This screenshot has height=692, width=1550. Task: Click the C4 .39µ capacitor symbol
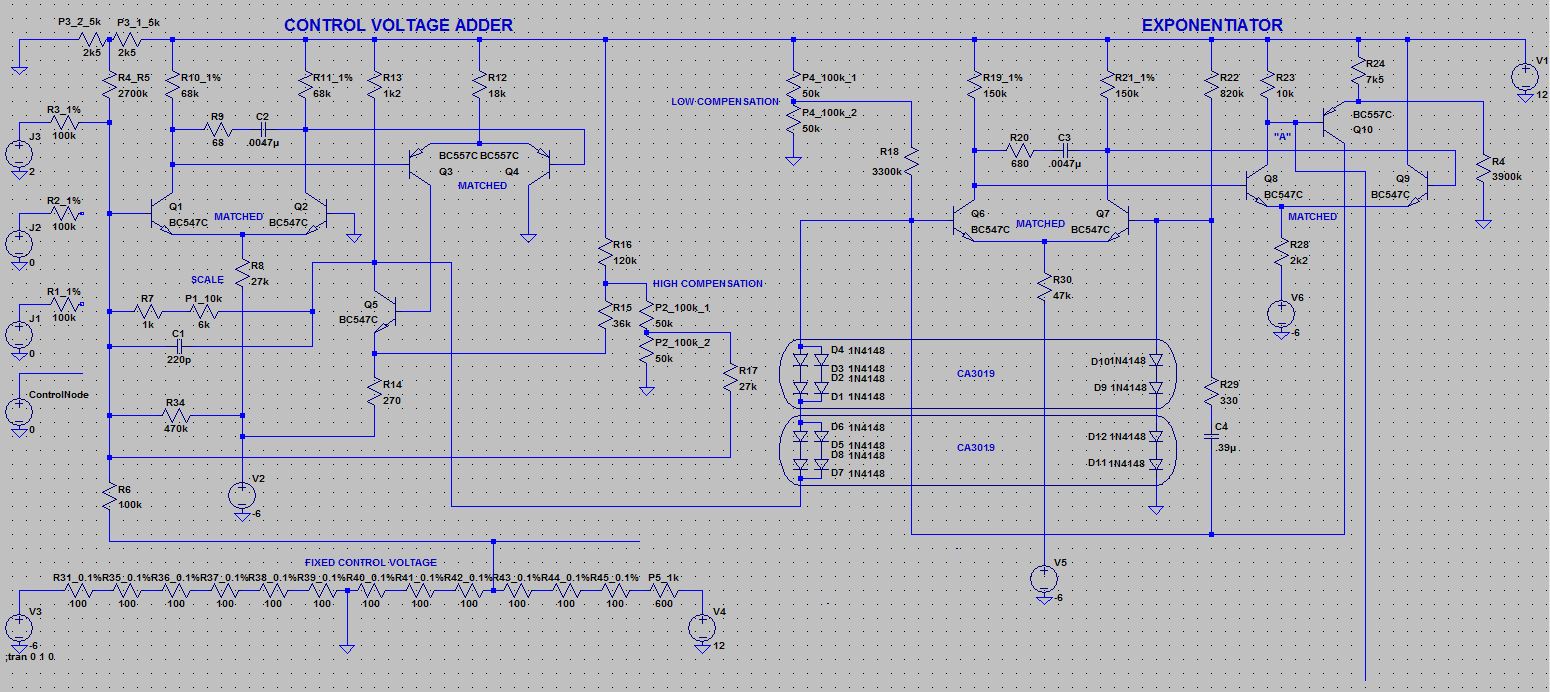(x=1210, y=437)
